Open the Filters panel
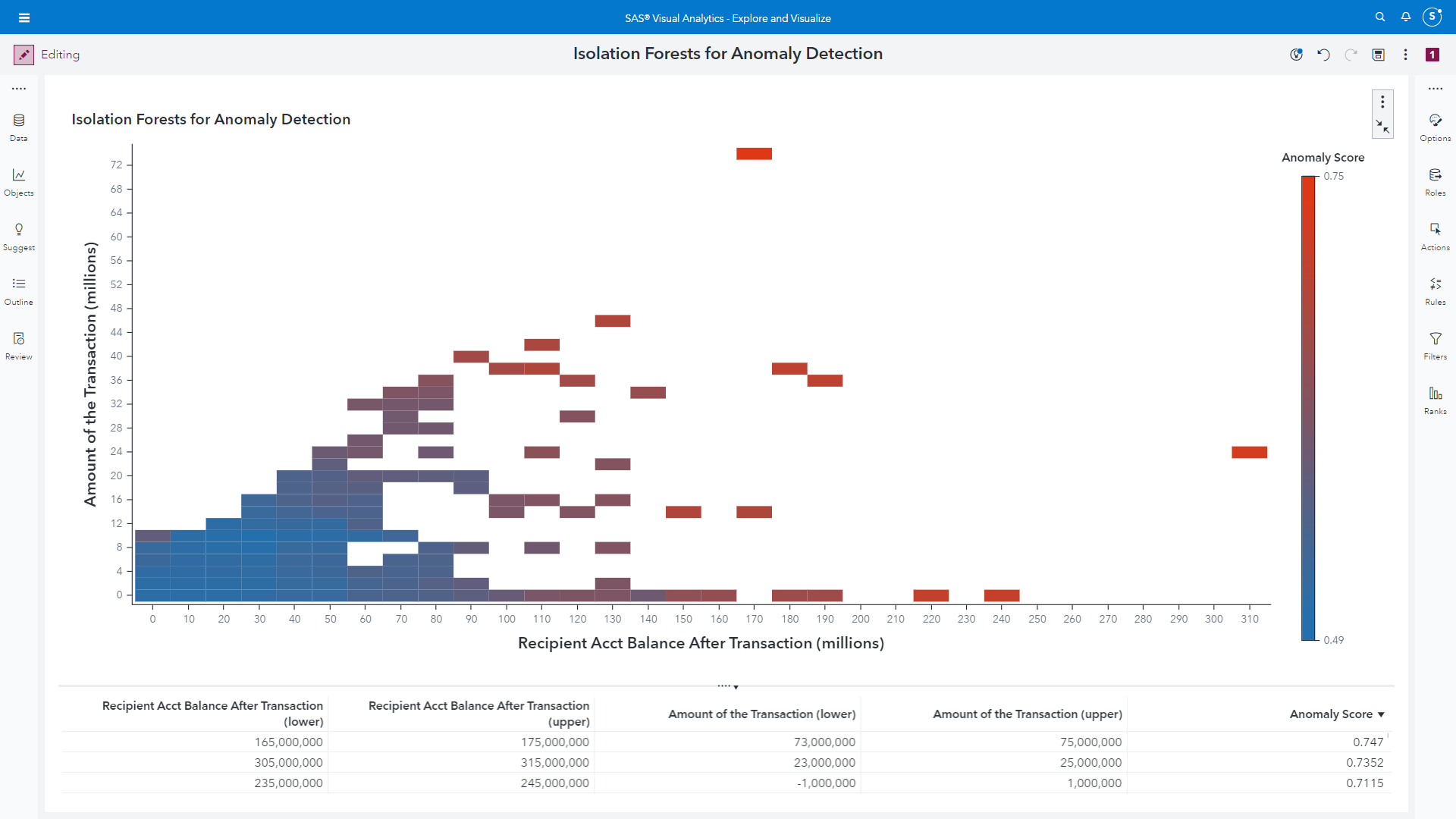1456x819 pixels. point(1435,345)
